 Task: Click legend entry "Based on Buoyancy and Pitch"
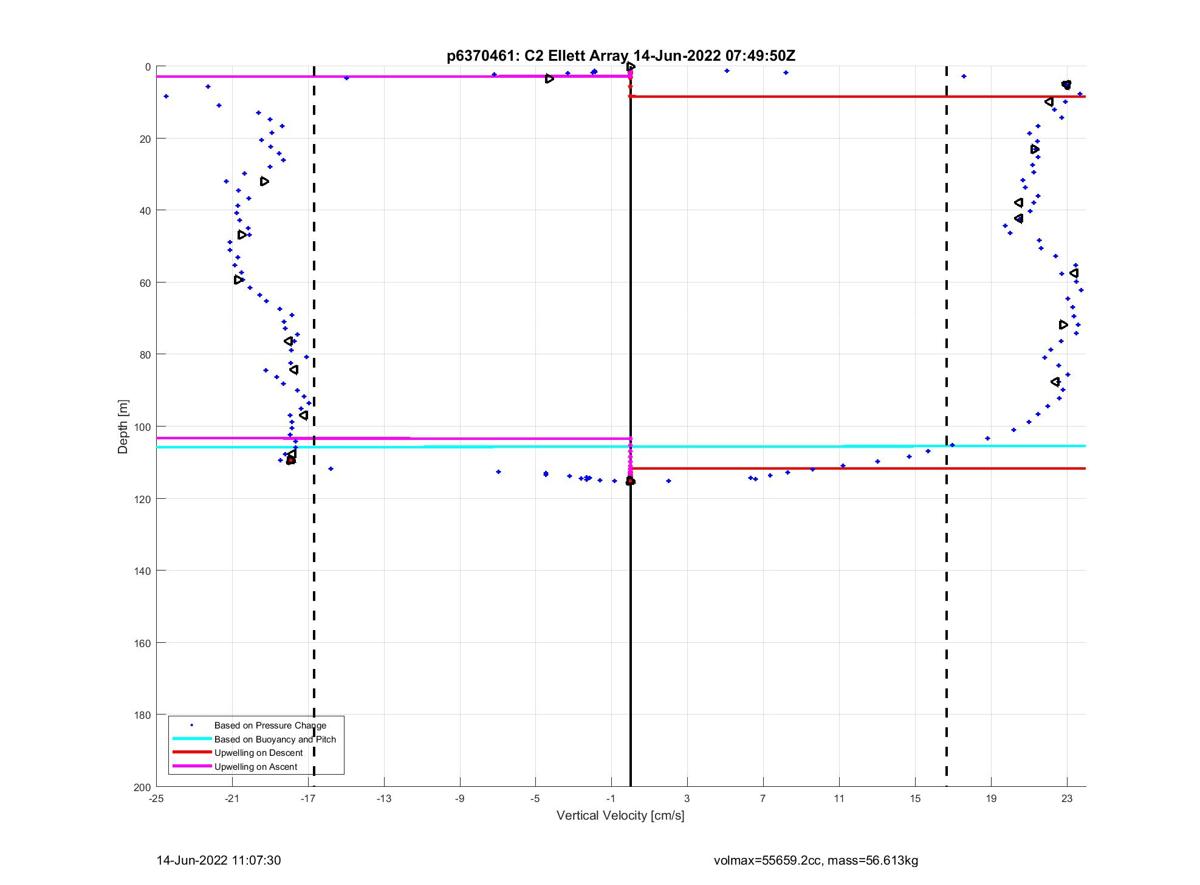[275, 739]
